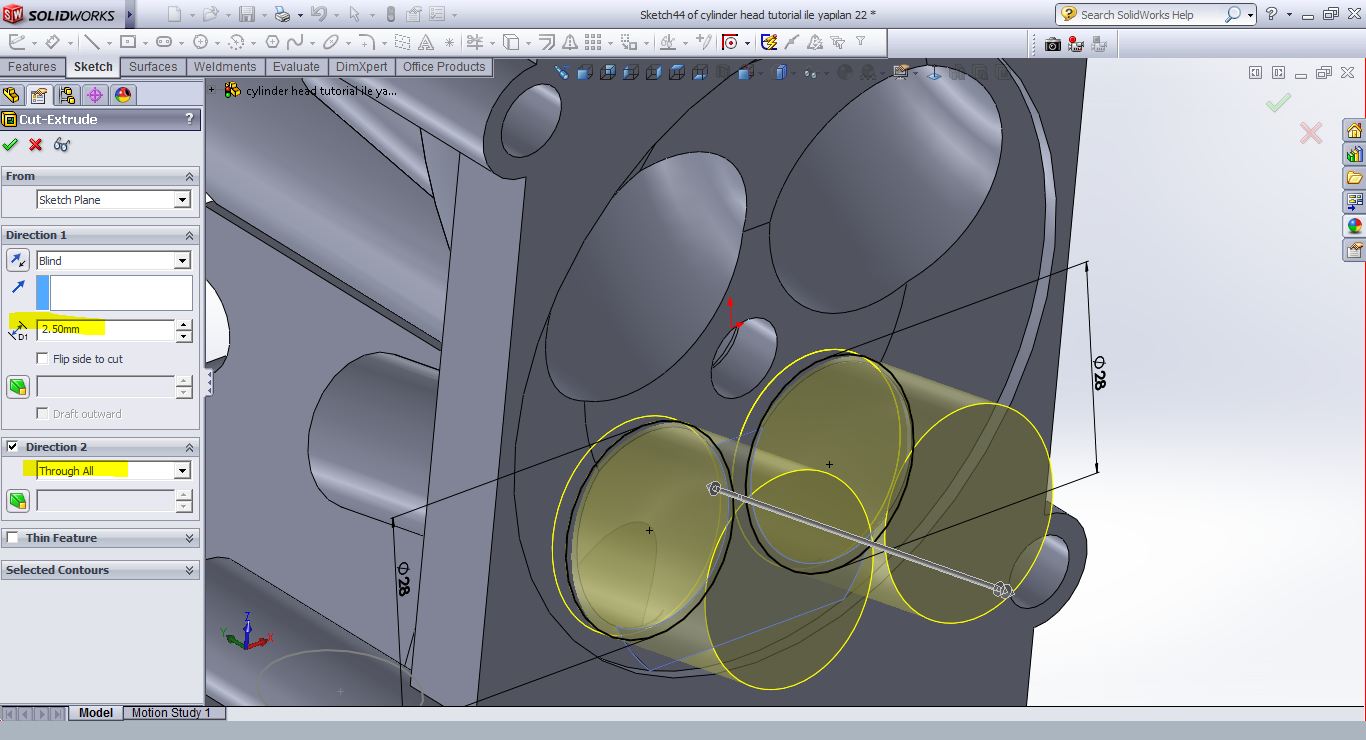Select the Sketch Text tool
Image resolution: width=1366 pixels, height=740 pixels.
(x=426, y=42)
